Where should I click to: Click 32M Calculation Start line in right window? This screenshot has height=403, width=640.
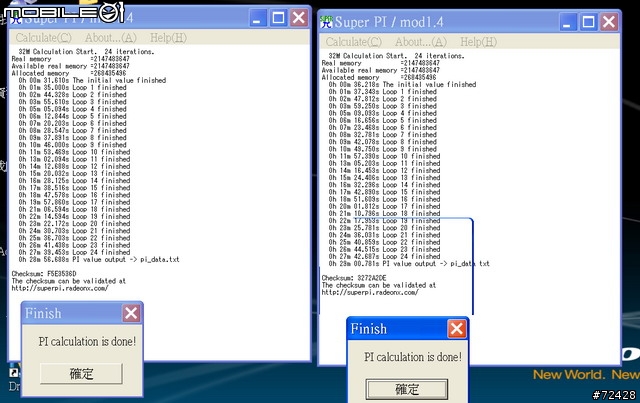click(x=397, y=56)
